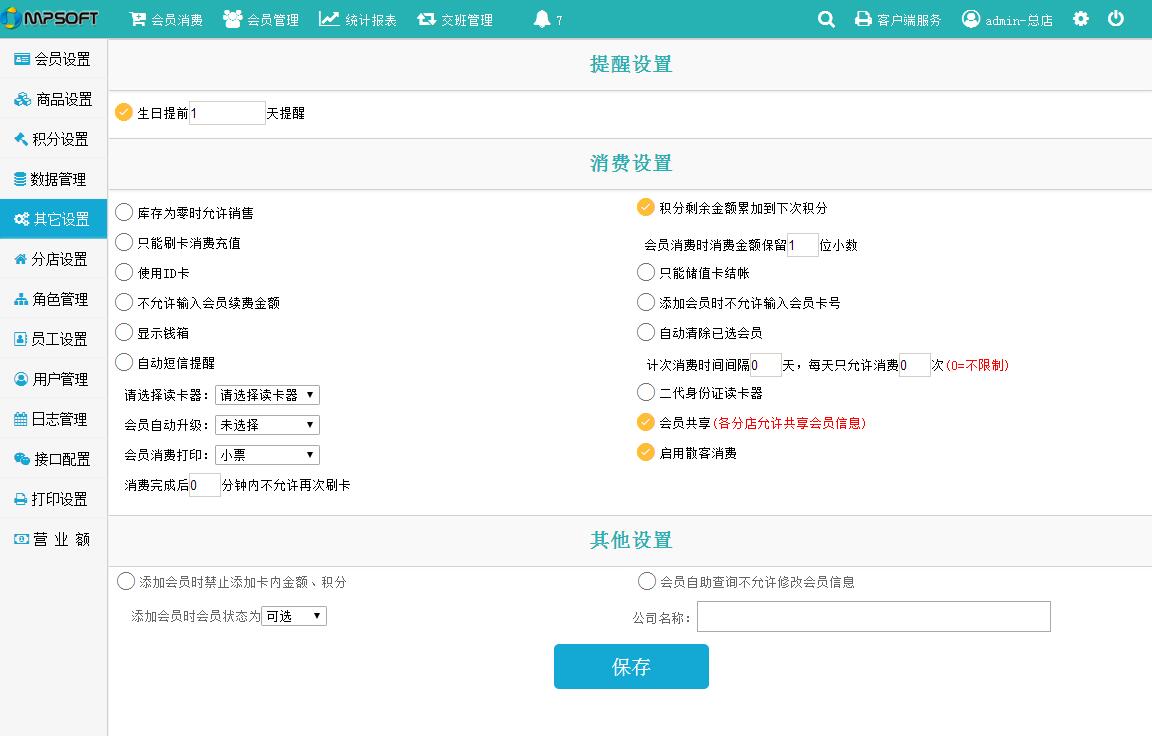Screen dimensions: 1152x736
Task: Click the search magnifier icon
Action: 826,19
